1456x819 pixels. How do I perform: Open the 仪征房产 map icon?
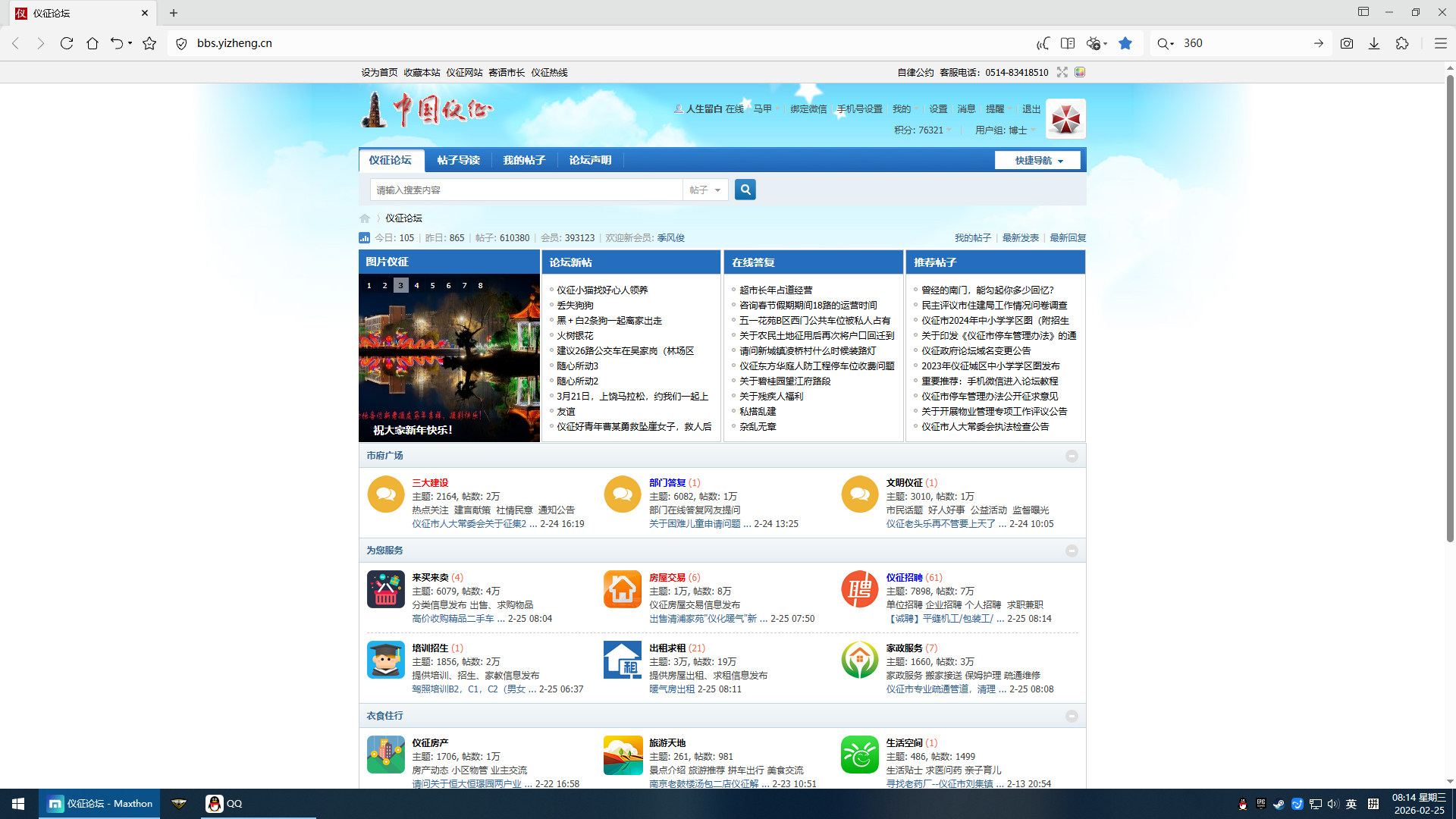(x=386, y=755)
